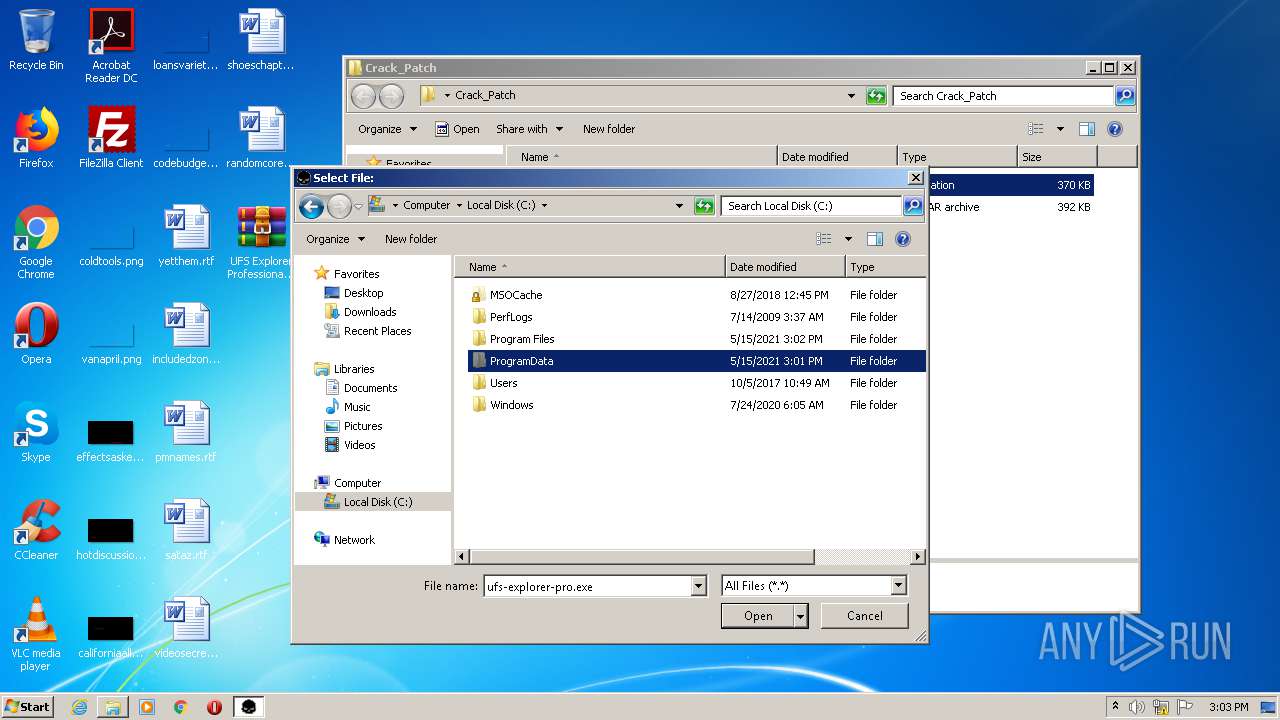This screenshot has width=1280, height=720.
Task: Click Open button in Select File dialog
Action: pyautogui.click(x=757, y=616)
